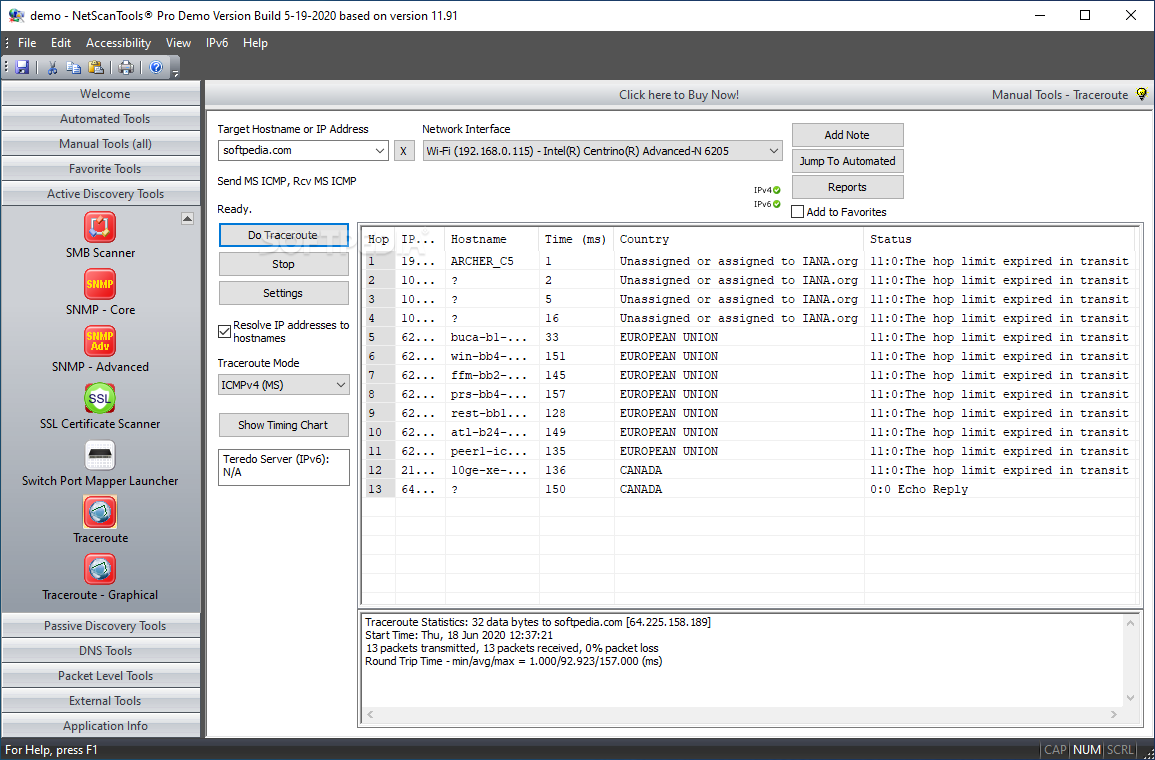The width and height of the screenshot is (1155, 760).
Task: Click the Copy toolbar icon
Action: point(74,68)
